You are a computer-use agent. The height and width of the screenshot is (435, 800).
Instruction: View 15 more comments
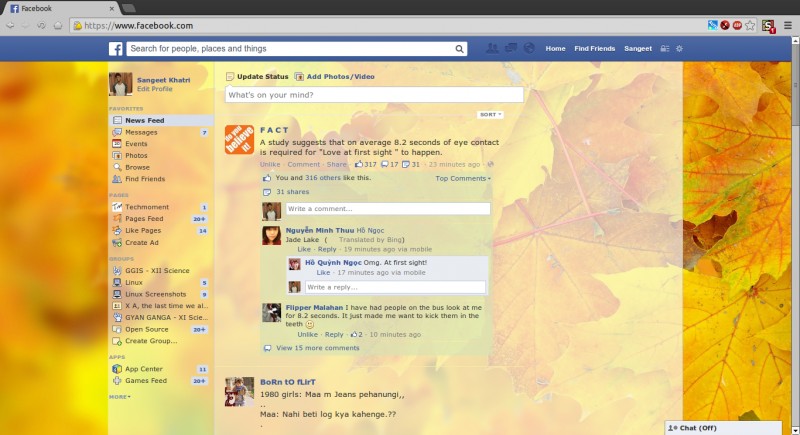pyautogui.click(x=317, y=348)
